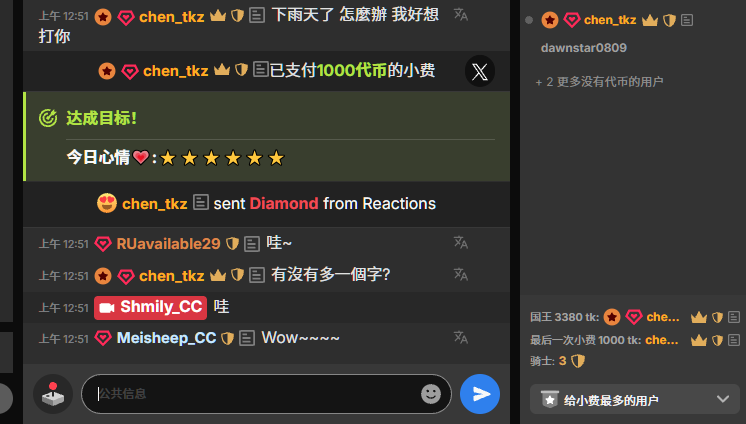Screen dimensions: 746x424
Task: Translate the 有沒有多一個字 message
Action: click(461, 275)
